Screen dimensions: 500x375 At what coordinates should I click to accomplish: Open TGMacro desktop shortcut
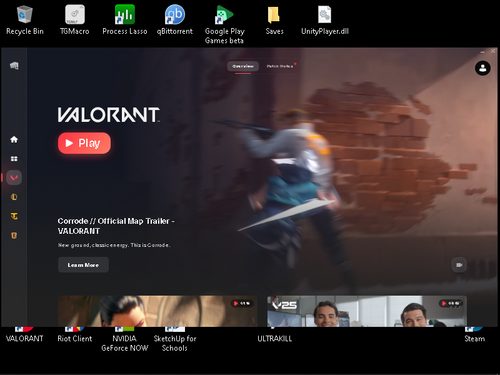75,20
